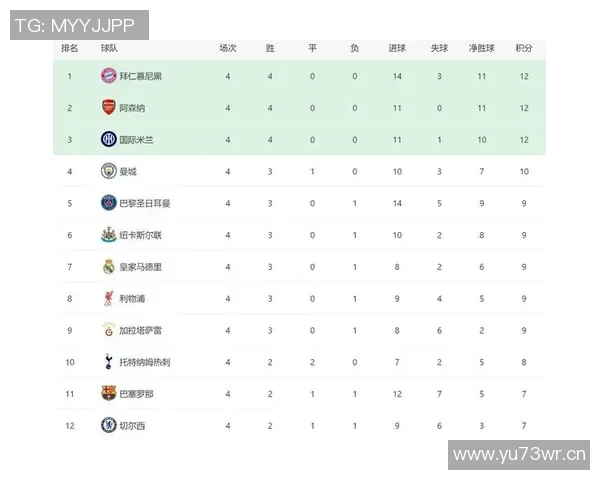This screenshot has height=480, width=600.
Task: Open the 皇家马德里 team name link
Action: pyautogui.click(x=140, y=267)
